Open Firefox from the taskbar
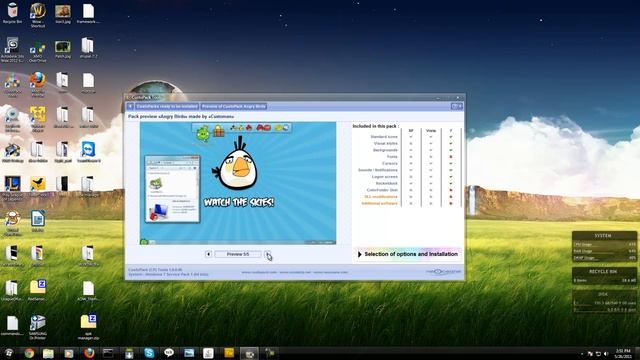640x360 pixels. click(x=89, y=353)
